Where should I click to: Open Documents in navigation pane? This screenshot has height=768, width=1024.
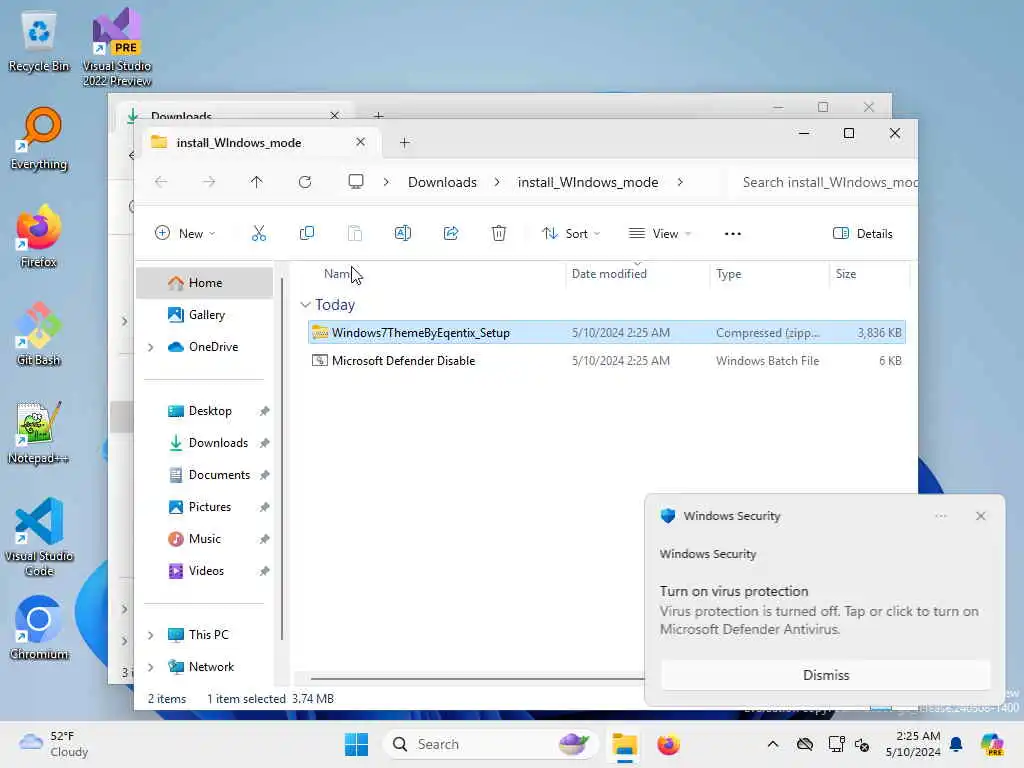point(204,475)
